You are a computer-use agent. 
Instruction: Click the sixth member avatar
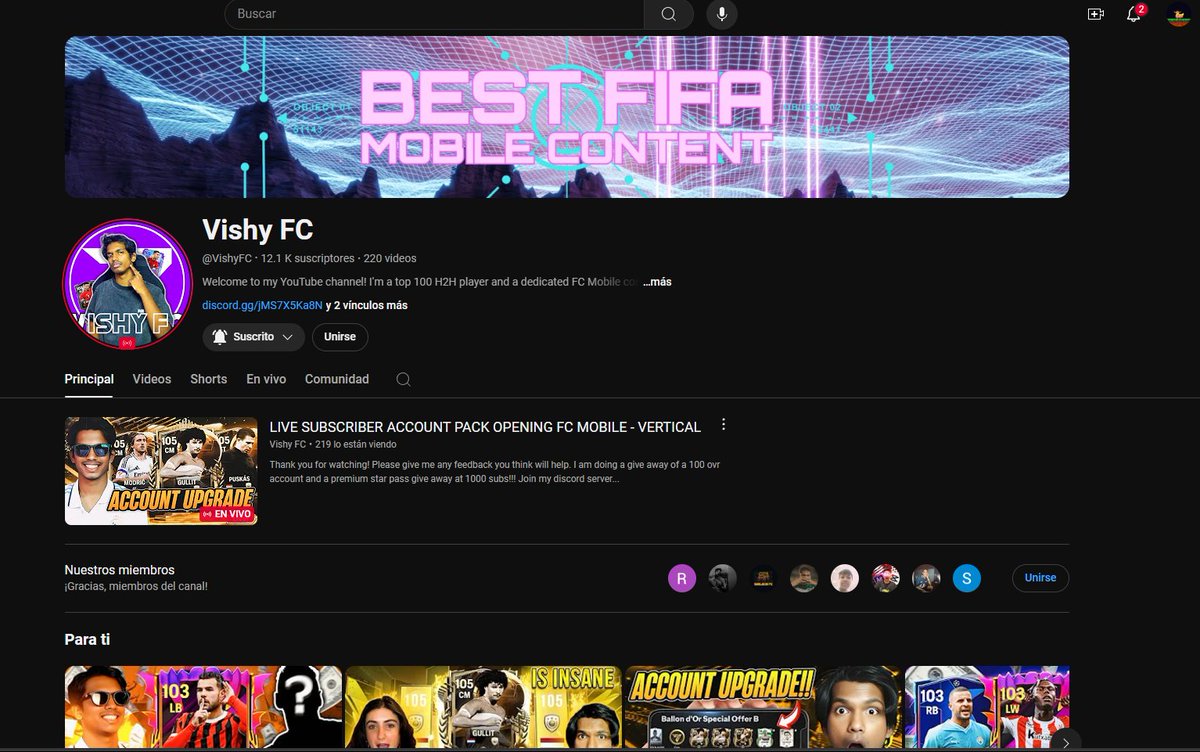pos(886,578)
